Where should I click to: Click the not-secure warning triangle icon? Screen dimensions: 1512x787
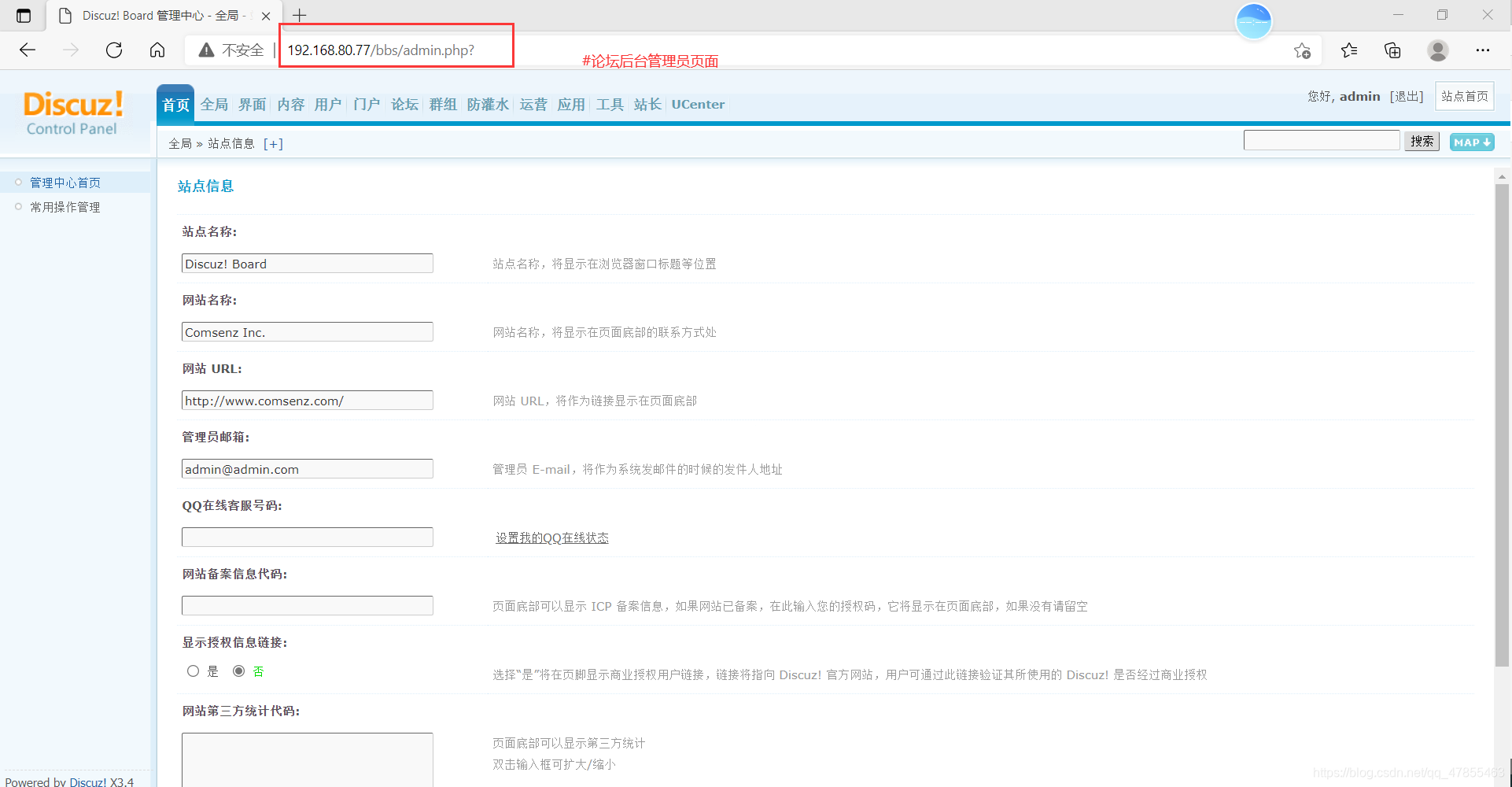click(206, 50)
